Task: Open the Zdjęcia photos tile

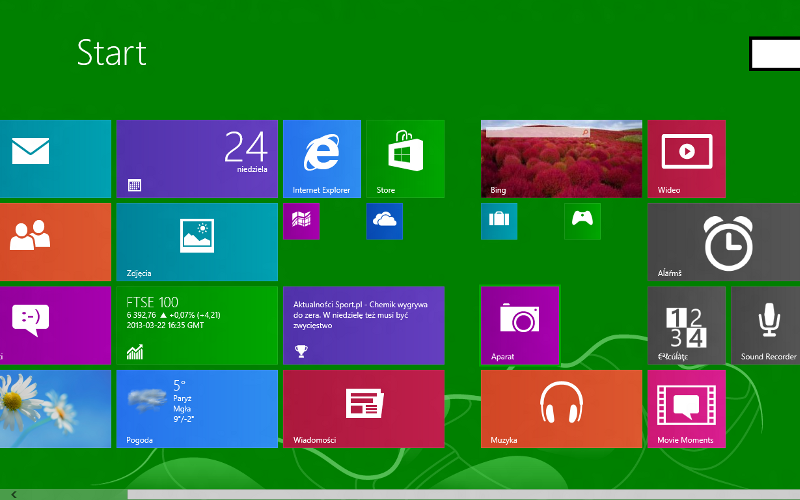Action: click(197, 242)
